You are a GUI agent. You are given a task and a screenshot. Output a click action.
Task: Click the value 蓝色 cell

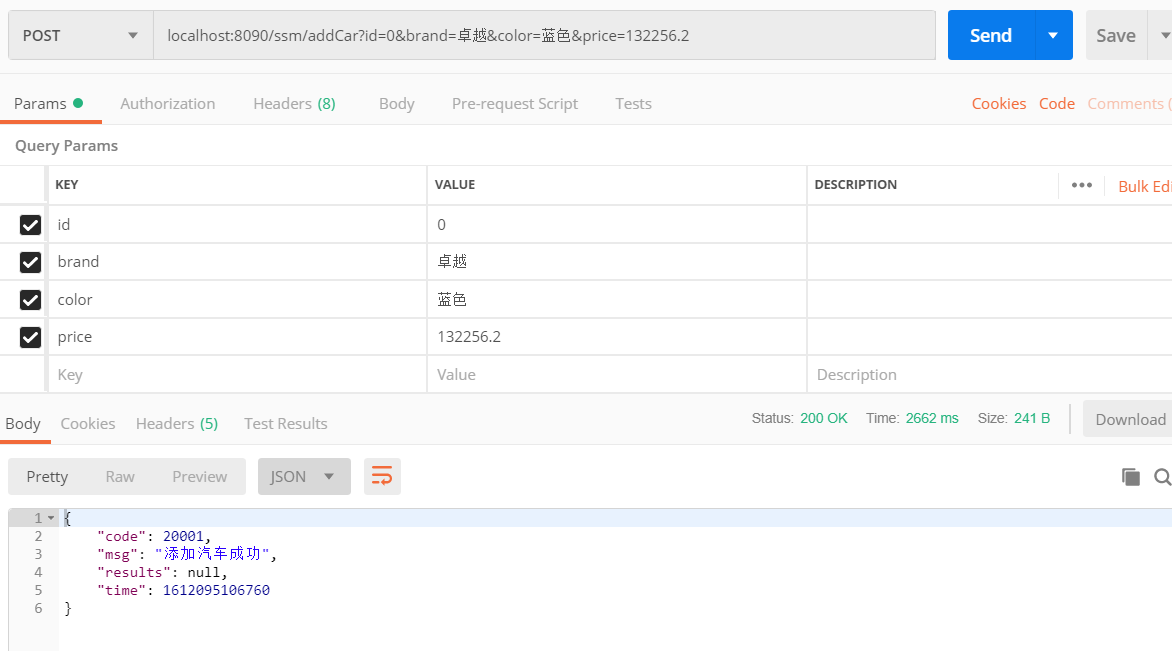click(617, 300)
